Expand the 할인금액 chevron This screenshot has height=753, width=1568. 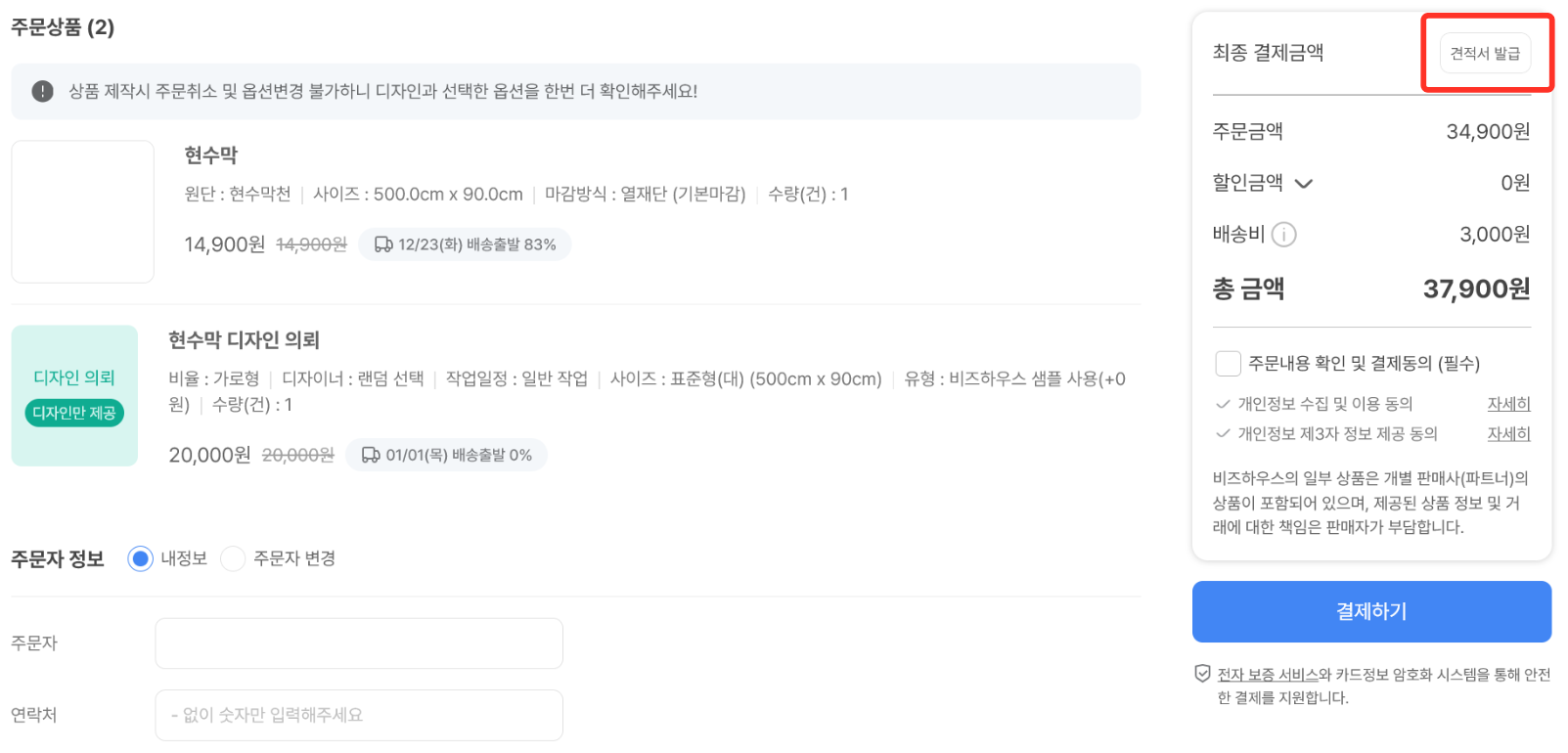[1303, 183]
